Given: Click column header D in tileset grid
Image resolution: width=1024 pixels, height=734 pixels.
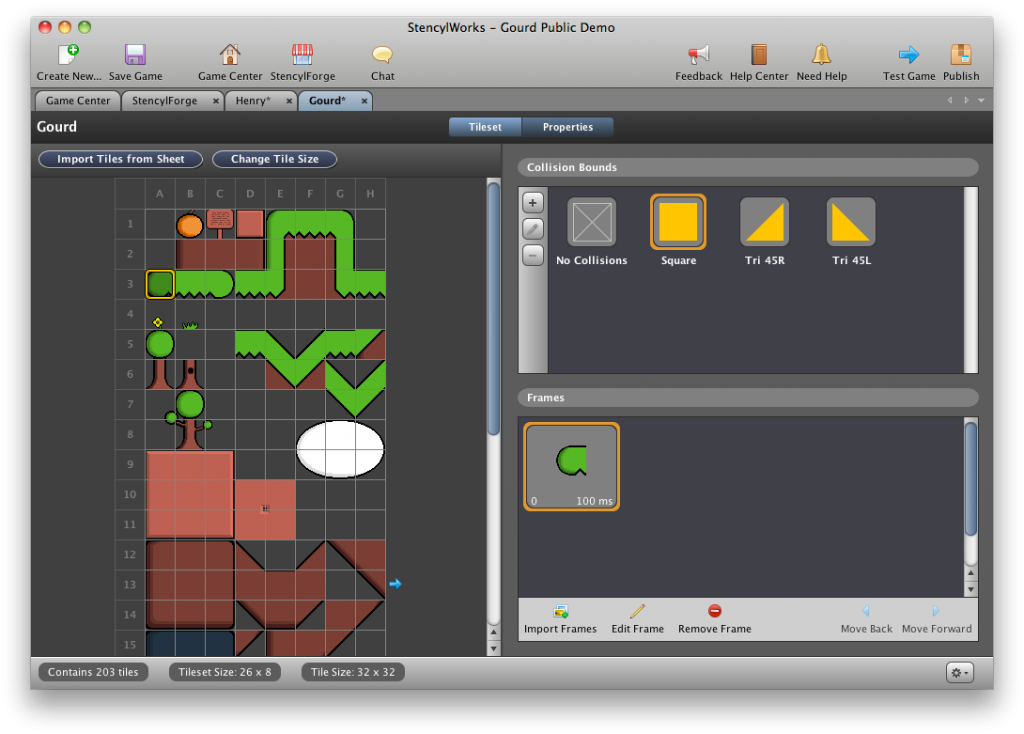Looking at the screenshot, I should coord(249,193).
